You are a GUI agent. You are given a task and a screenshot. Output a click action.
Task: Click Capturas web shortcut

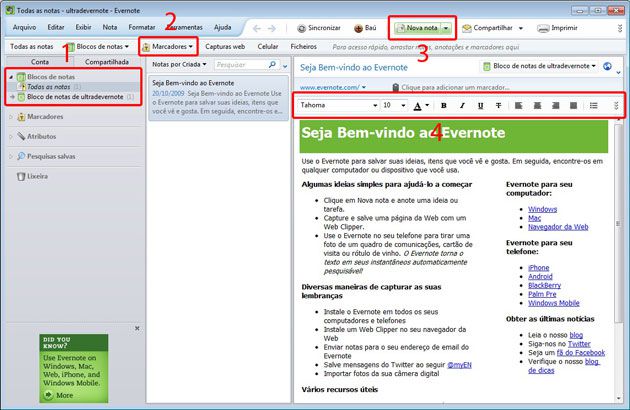(x=225, y=47)
